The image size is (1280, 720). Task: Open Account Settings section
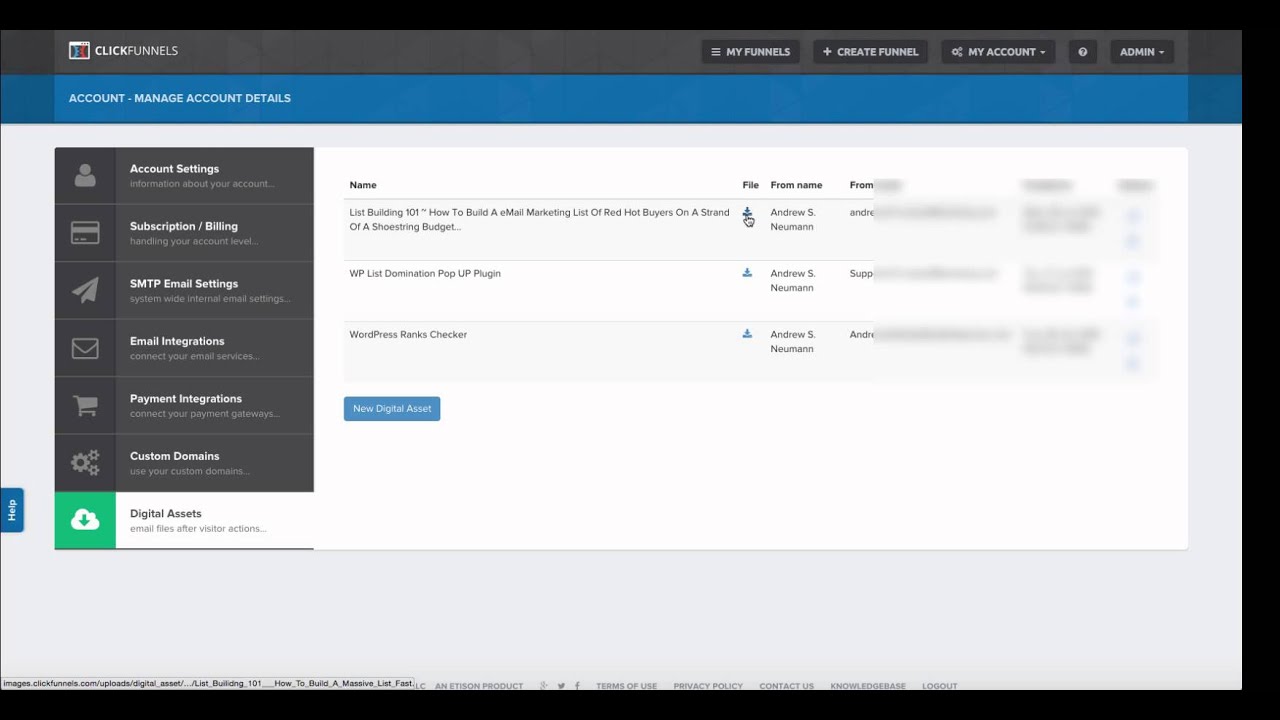(184, 176)
